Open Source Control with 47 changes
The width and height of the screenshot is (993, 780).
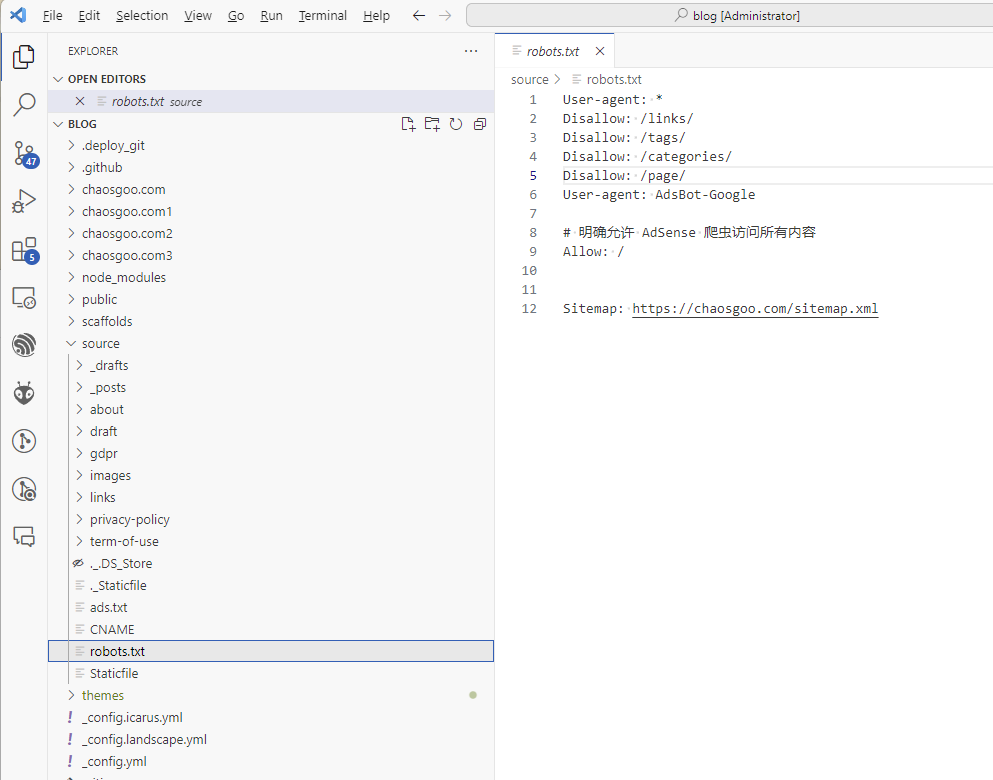pos(24,153)
